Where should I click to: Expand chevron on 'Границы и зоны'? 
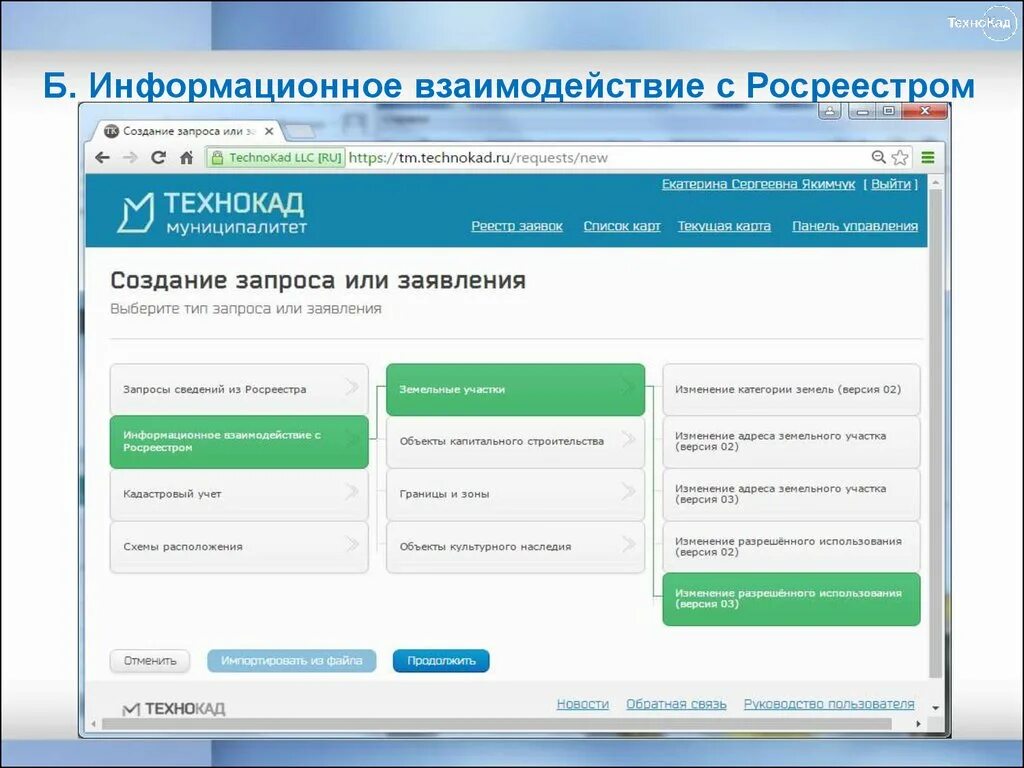tap(628, 492)
